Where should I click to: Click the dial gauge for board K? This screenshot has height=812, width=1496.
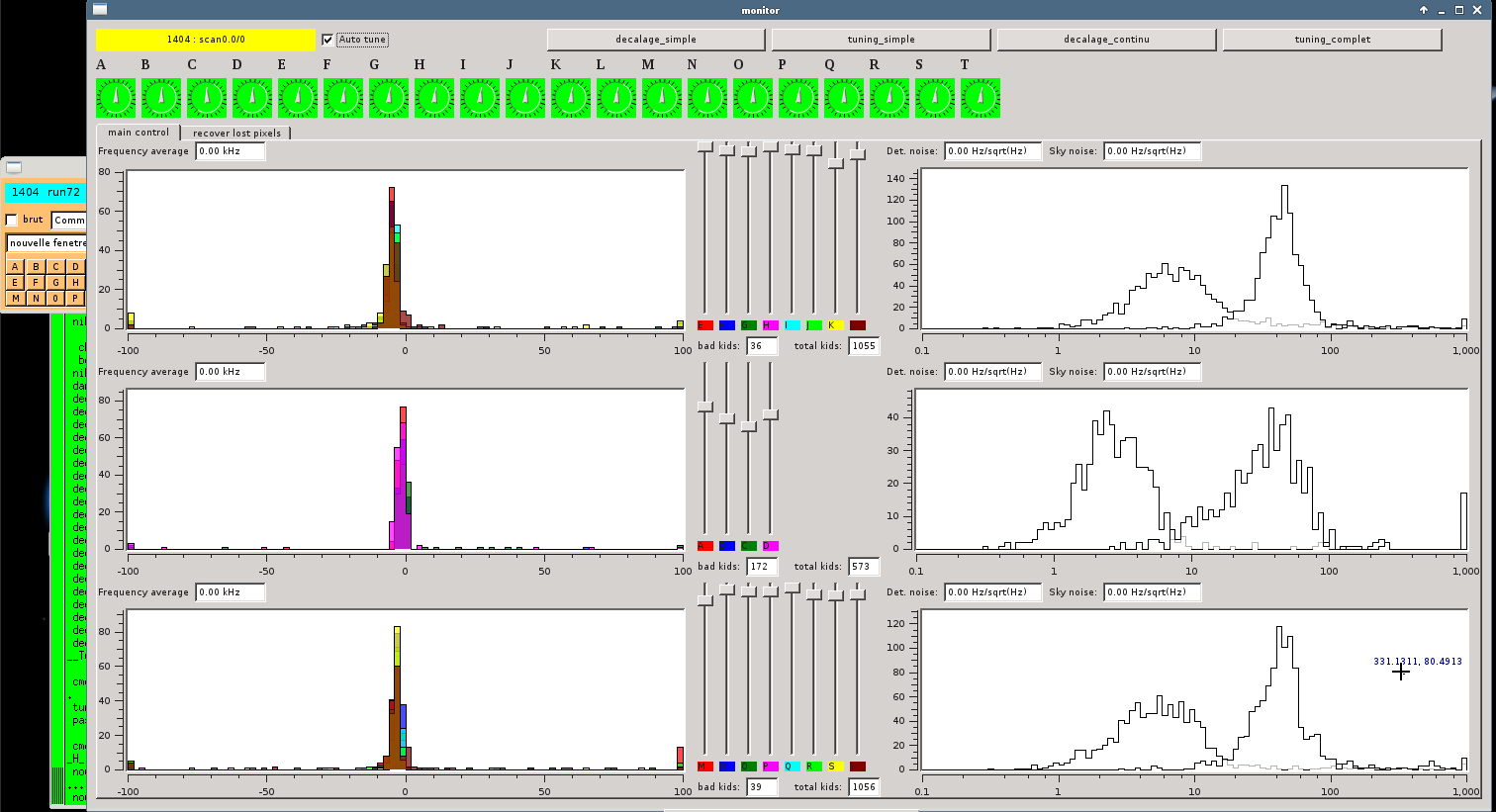click(x=571, y=98)
